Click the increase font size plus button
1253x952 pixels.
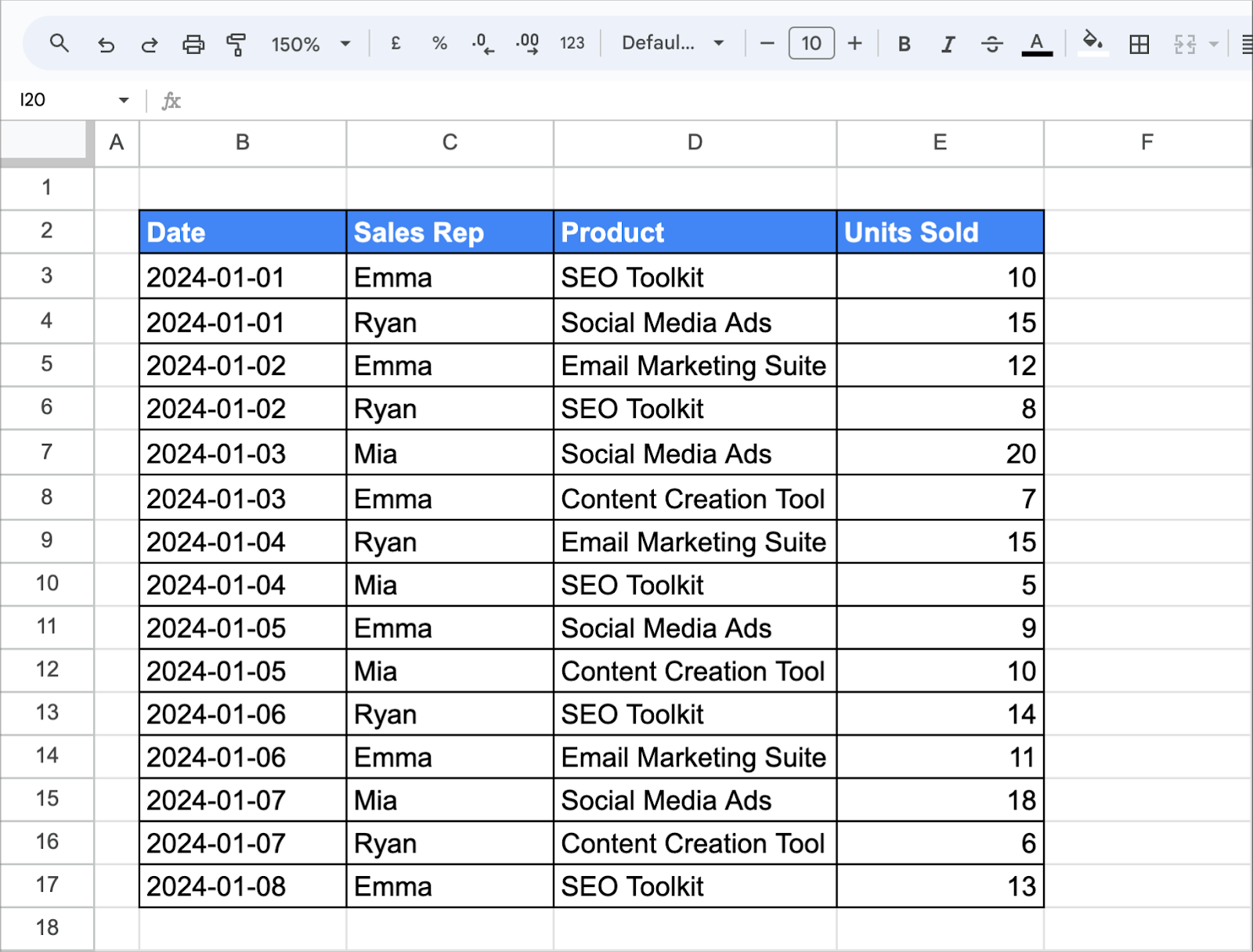click(x=854, y=44)
